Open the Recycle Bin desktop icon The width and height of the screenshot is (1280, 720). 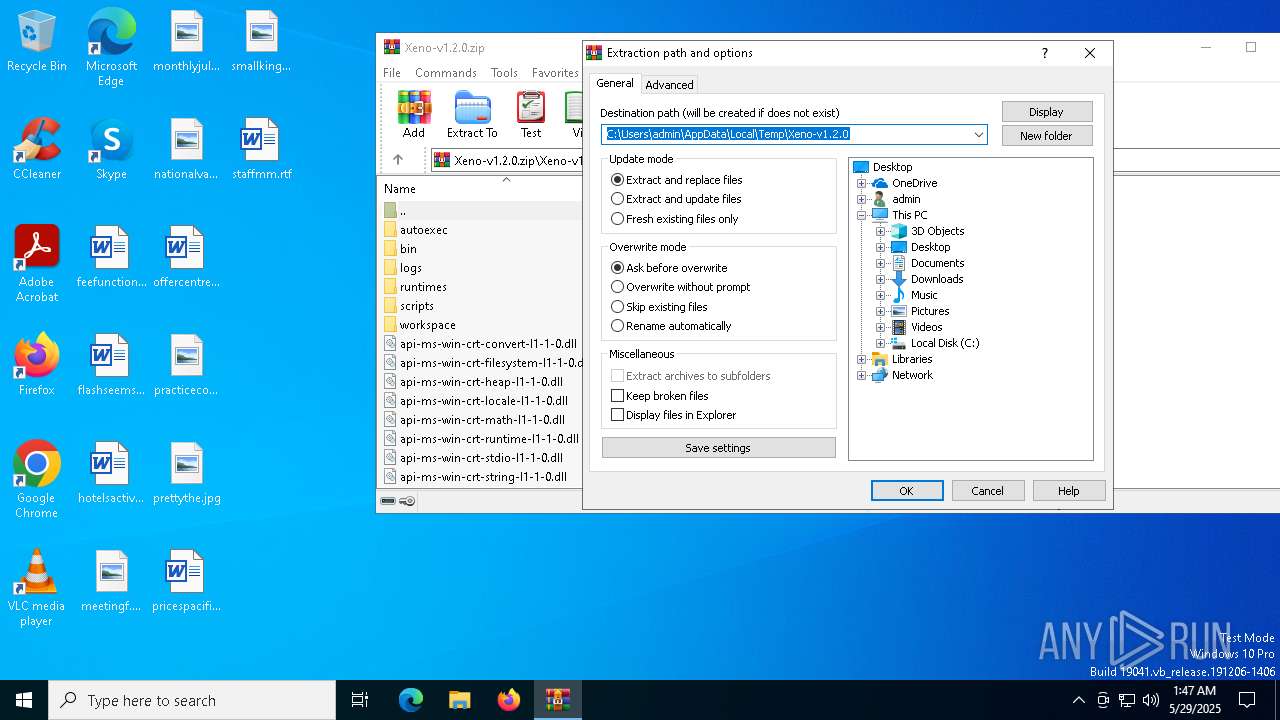(x=37, y=41)
